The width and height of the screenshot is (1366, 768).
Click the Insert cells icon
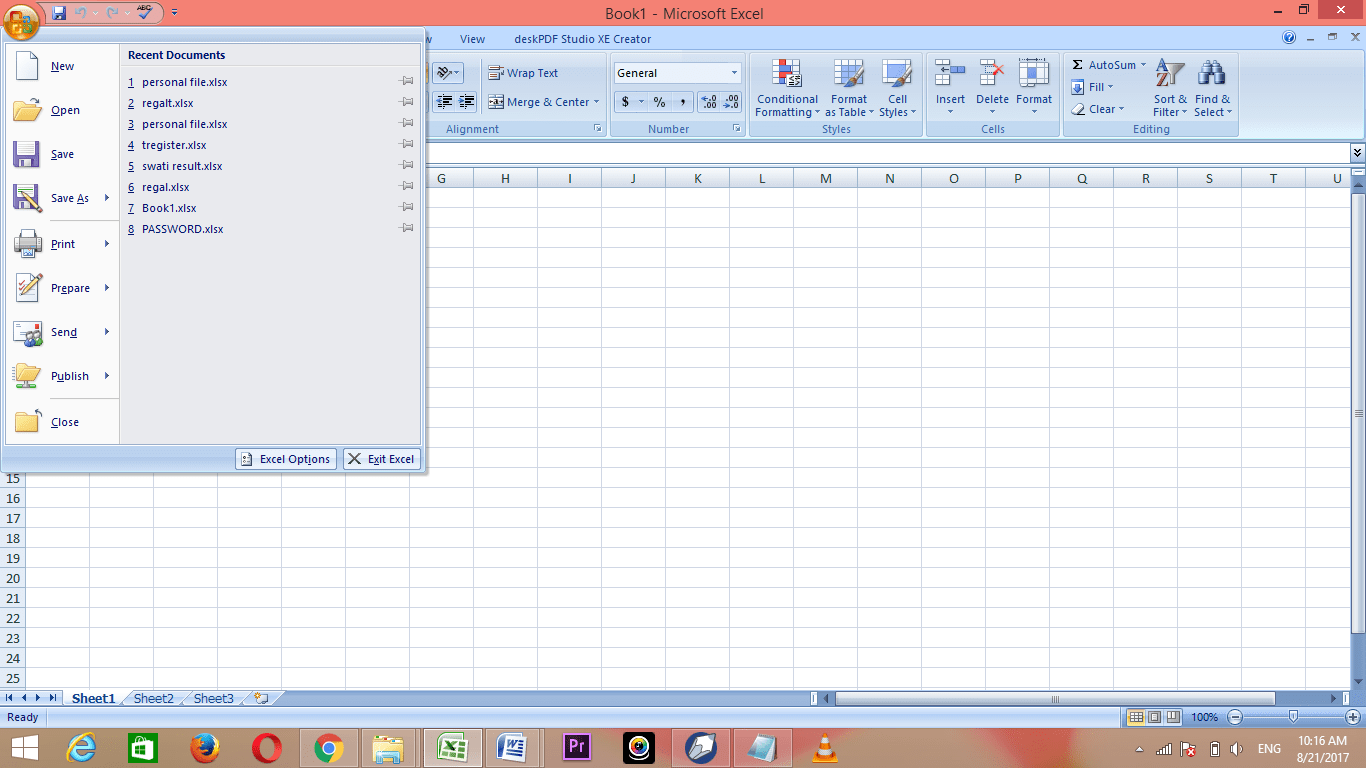pyautogui.click(x=950, y=73)
